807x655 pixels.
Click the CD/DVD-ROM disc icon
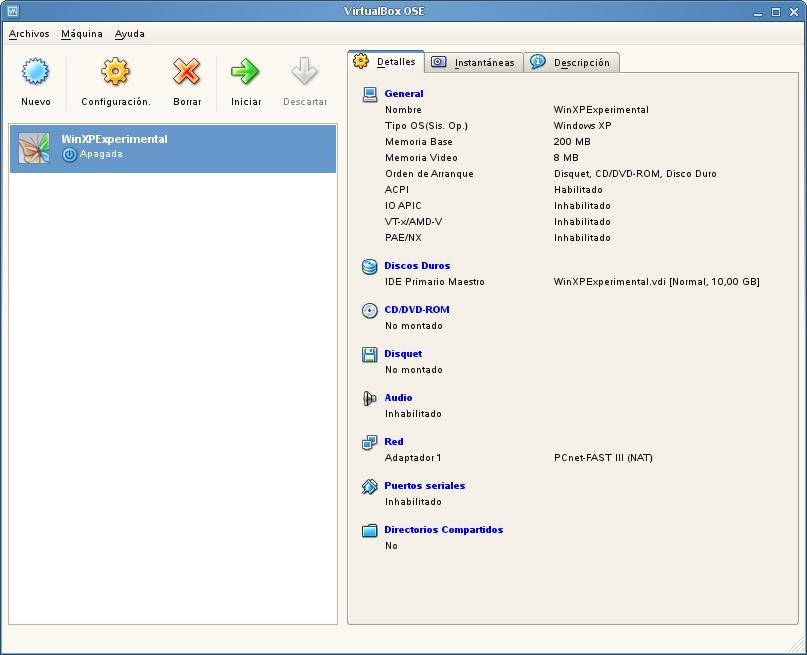click(370, 310)
